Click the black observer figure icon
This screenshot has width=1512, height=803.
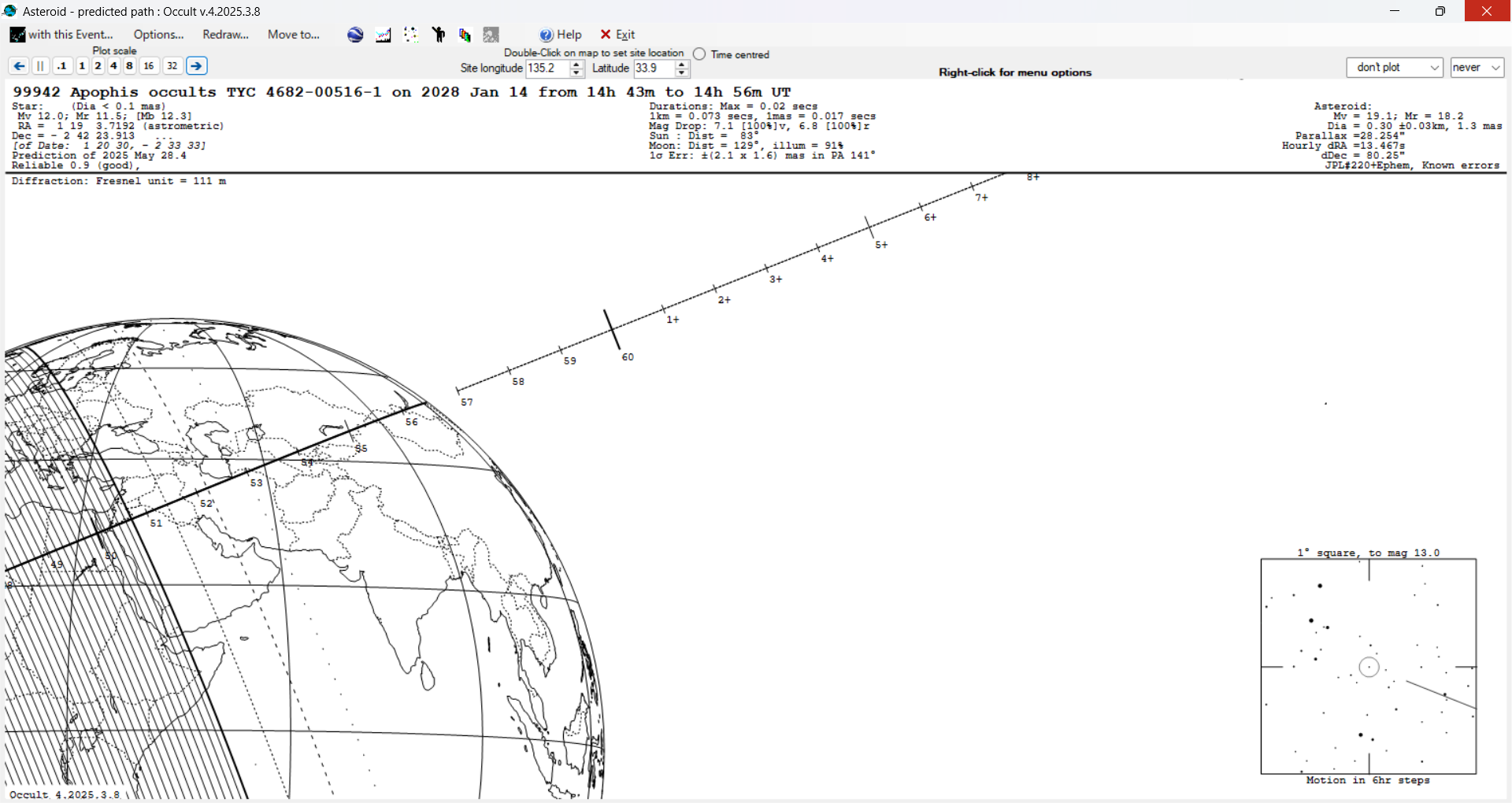tap(439, 35)
